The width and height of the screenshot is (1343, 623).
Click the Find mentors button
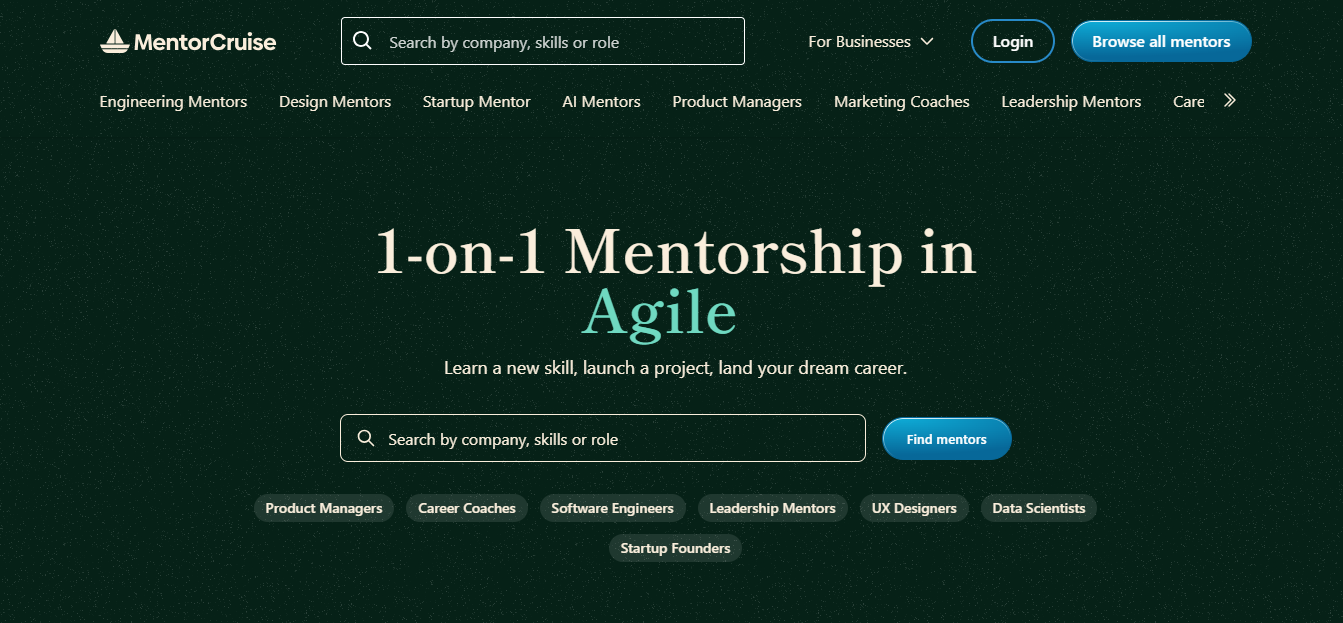point(946,439)
